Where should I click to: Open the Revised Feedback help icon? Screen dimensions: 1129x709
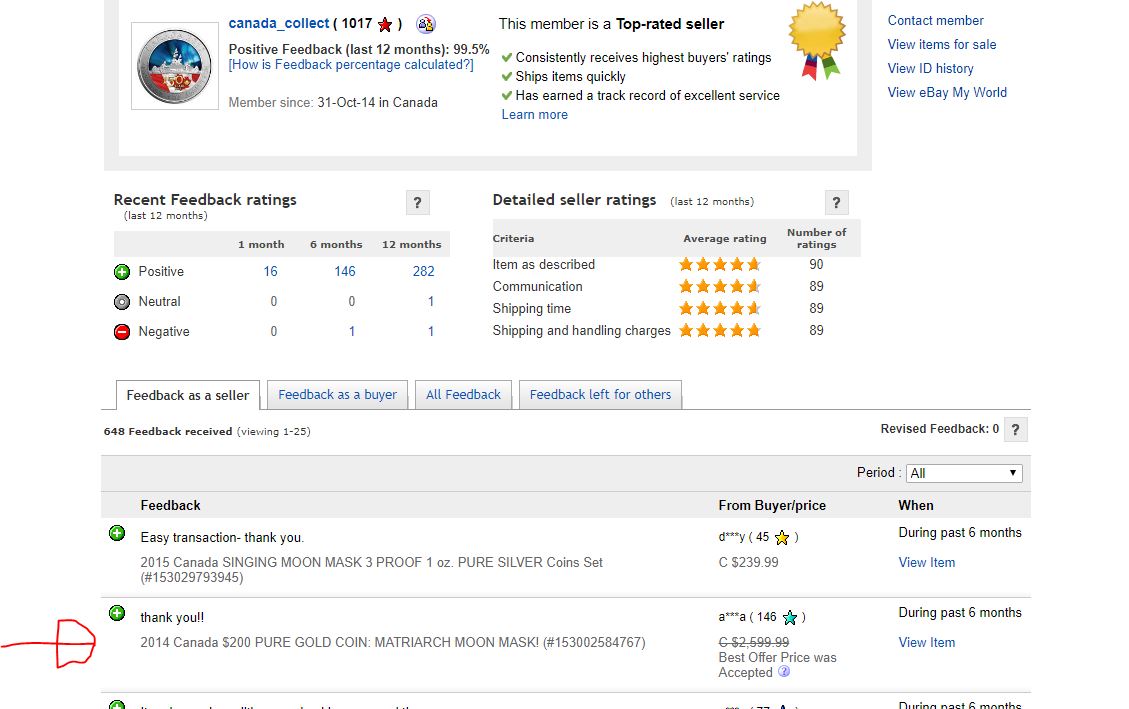1015,430
